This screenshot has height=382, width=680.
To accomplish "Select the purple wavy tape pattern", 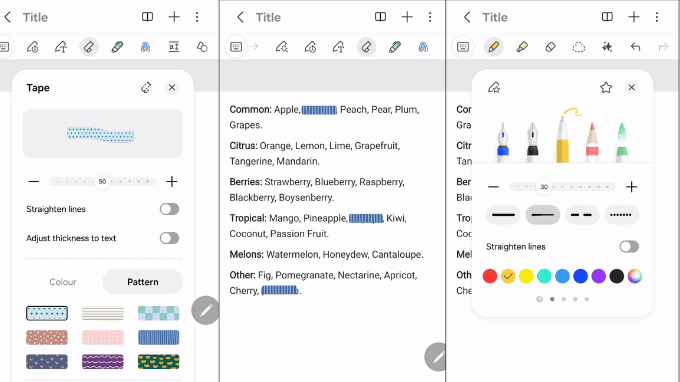I will click(103, 362).
